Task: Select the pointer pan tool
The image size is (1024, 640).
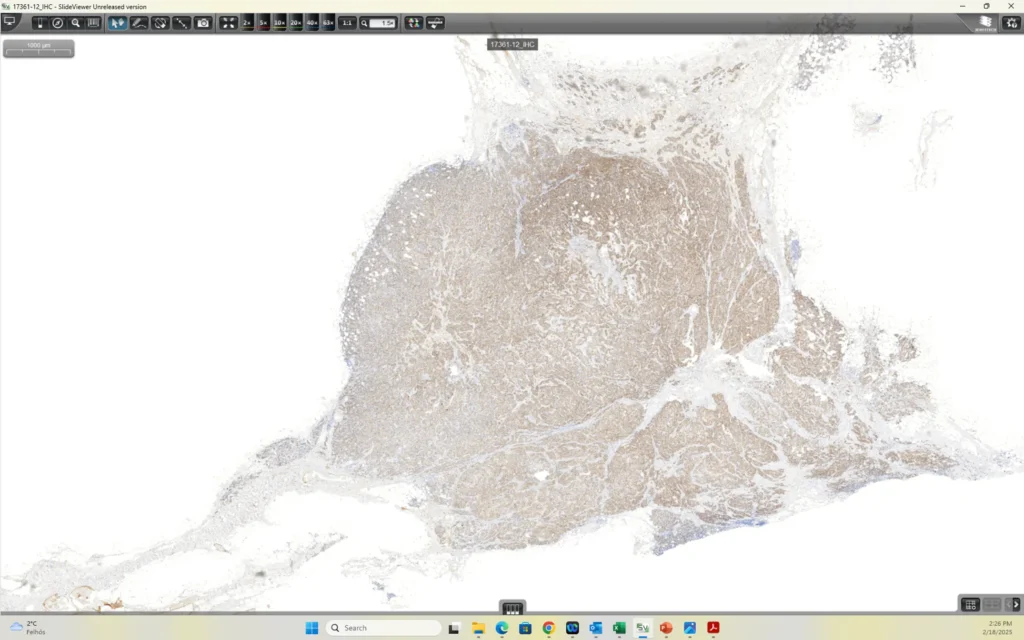Action: (x=117, y=23)
